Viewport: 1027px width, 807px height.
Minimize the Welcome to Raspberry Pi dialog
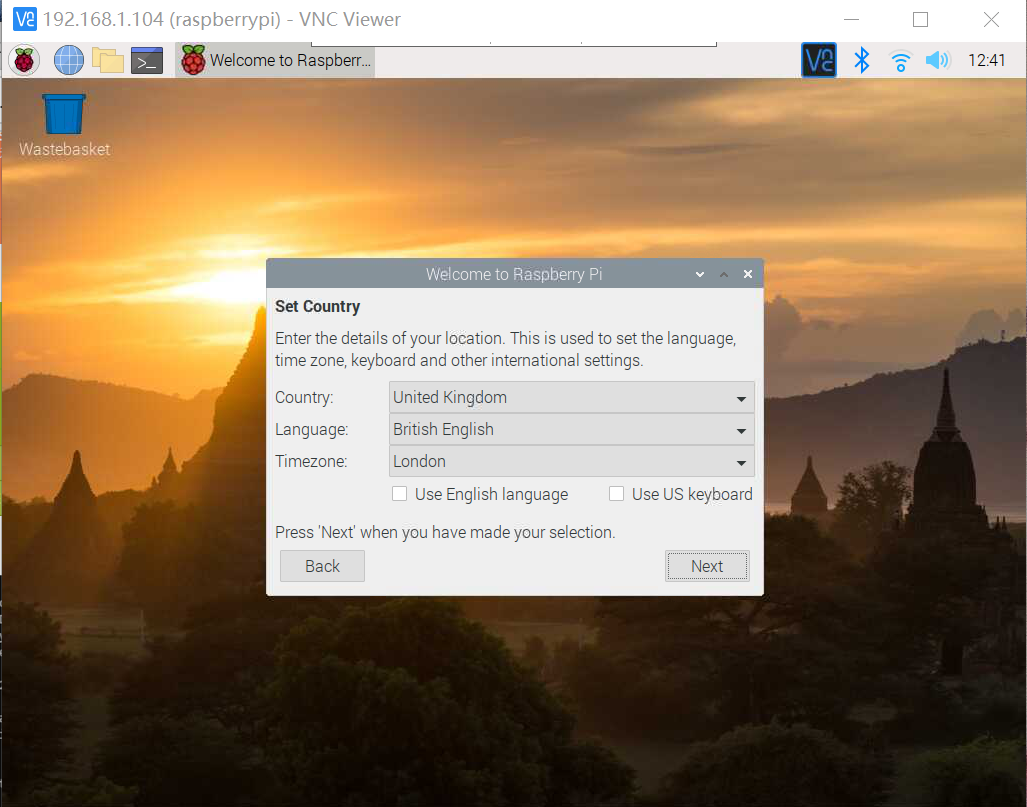tap(700, 274)
